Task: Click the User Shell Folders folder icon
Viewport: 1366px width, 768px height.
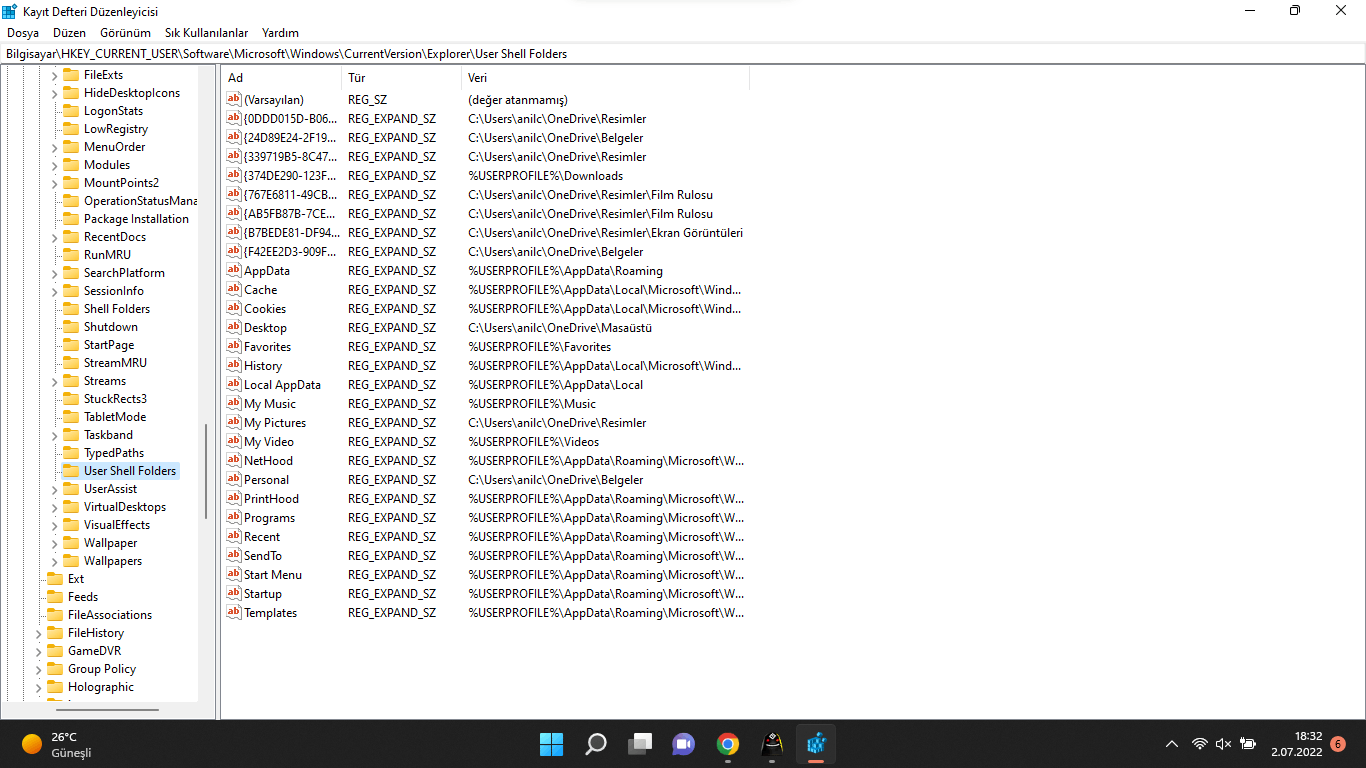Action: [x=71, y=471]
